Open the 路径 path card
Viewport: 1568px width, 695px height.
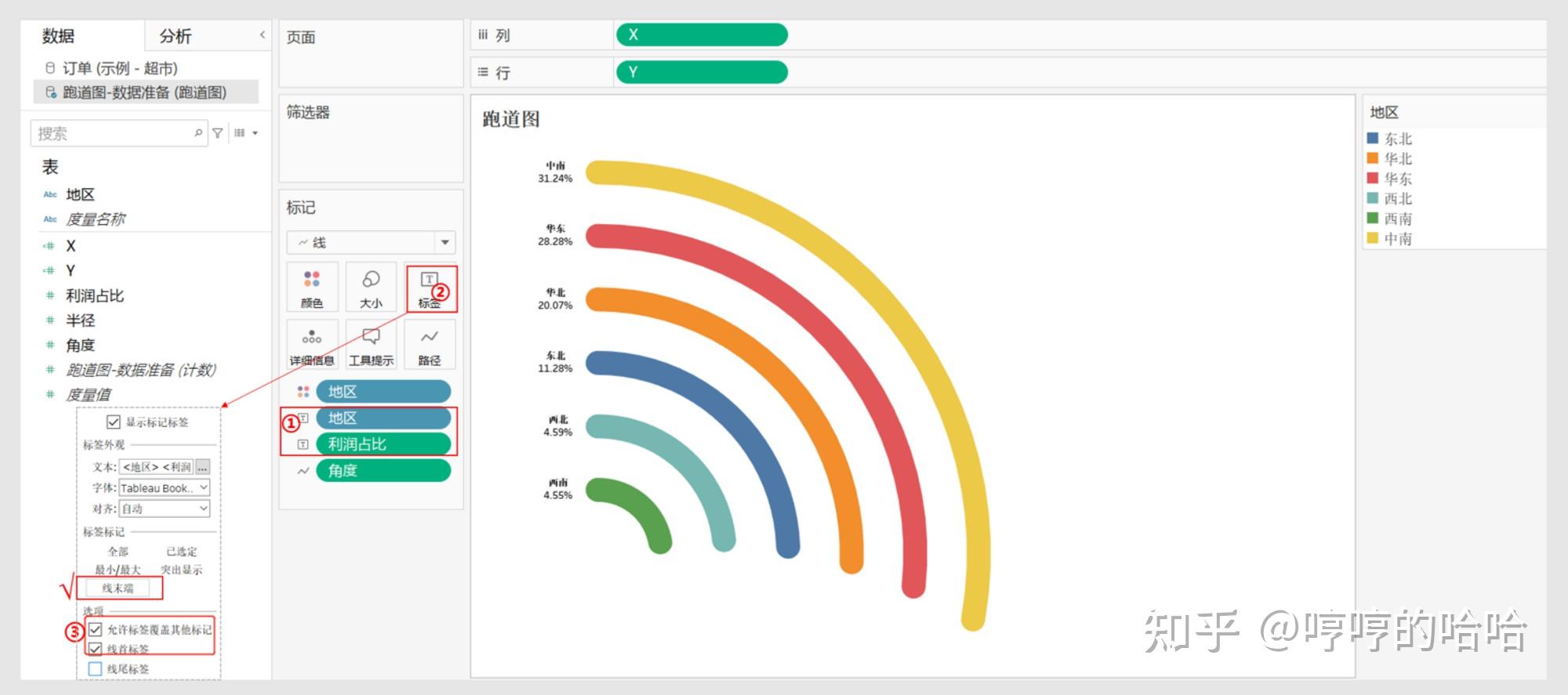pos(430,344)
